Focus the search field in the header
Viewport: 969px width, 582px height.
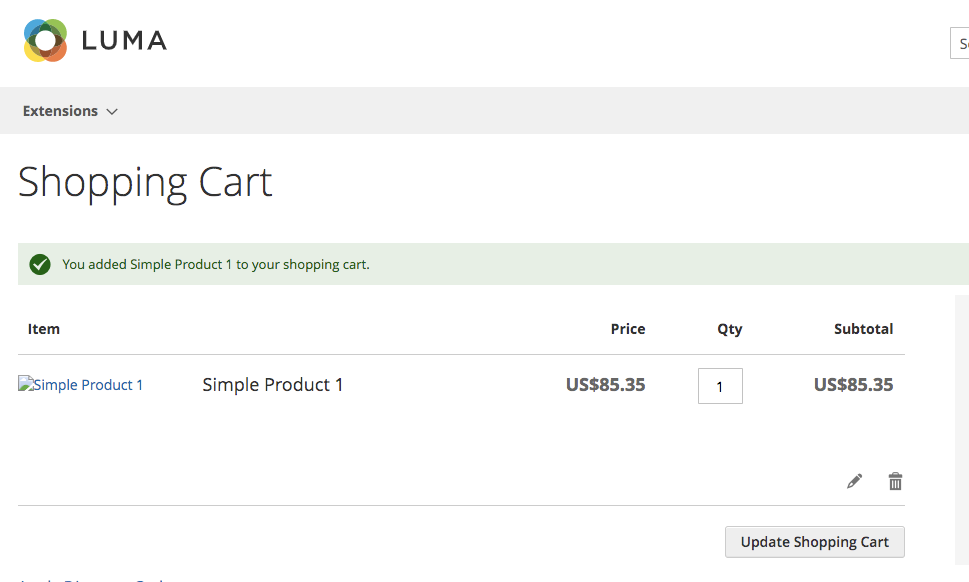(x=959, y=43)
